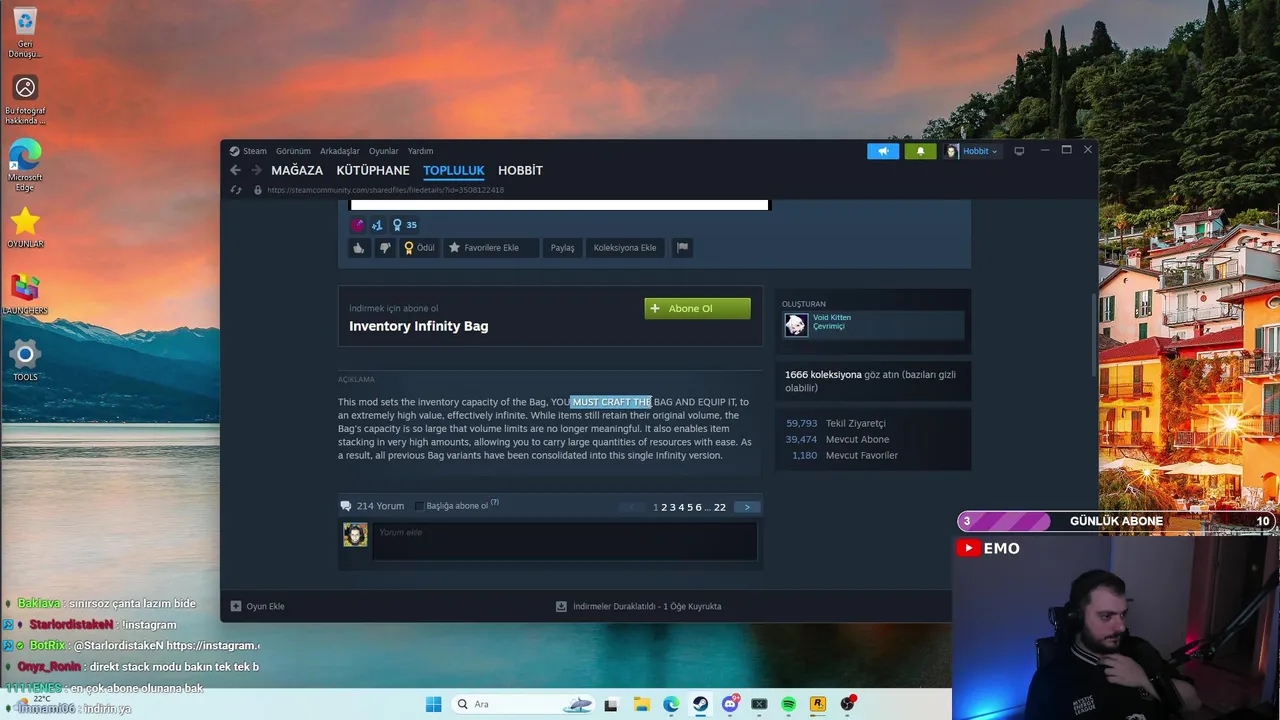Image resolution: width=1280 pixels, height=720 pixels.
Task: Open the KÜTÜPHANE library tab
Action: point(373,170)
